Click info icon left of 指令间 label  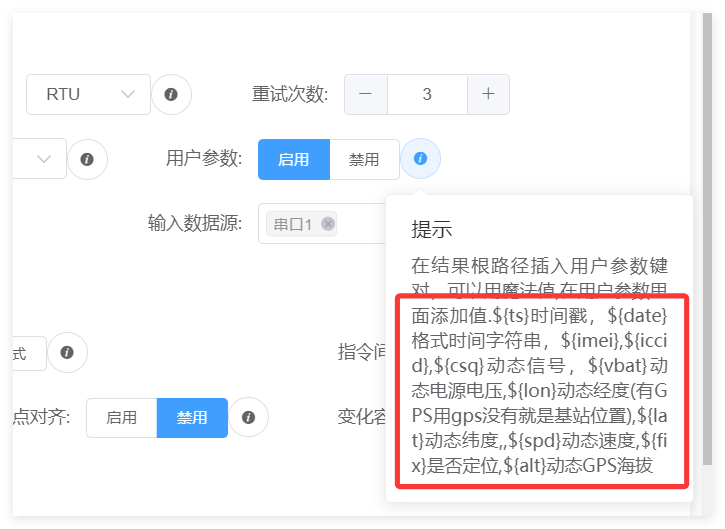pos(67,353)
